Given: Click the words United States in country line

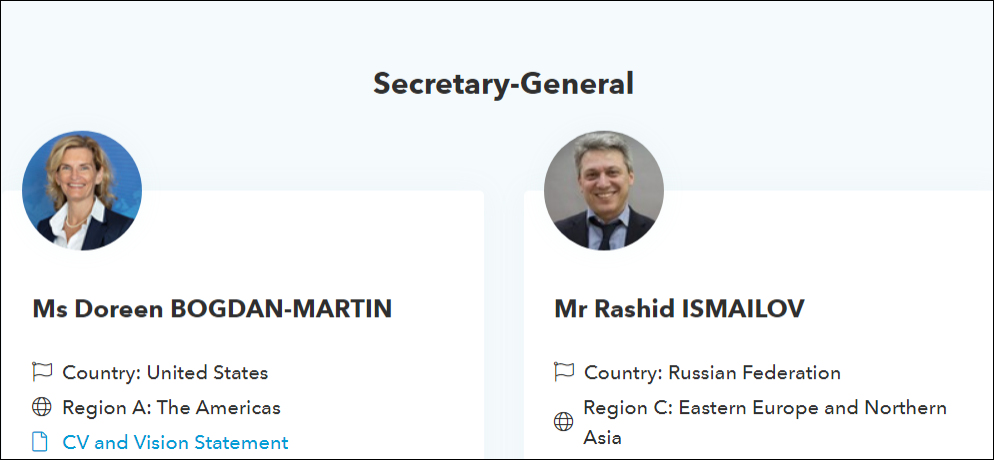Looking at the screenshot, I should pos(207,373).
